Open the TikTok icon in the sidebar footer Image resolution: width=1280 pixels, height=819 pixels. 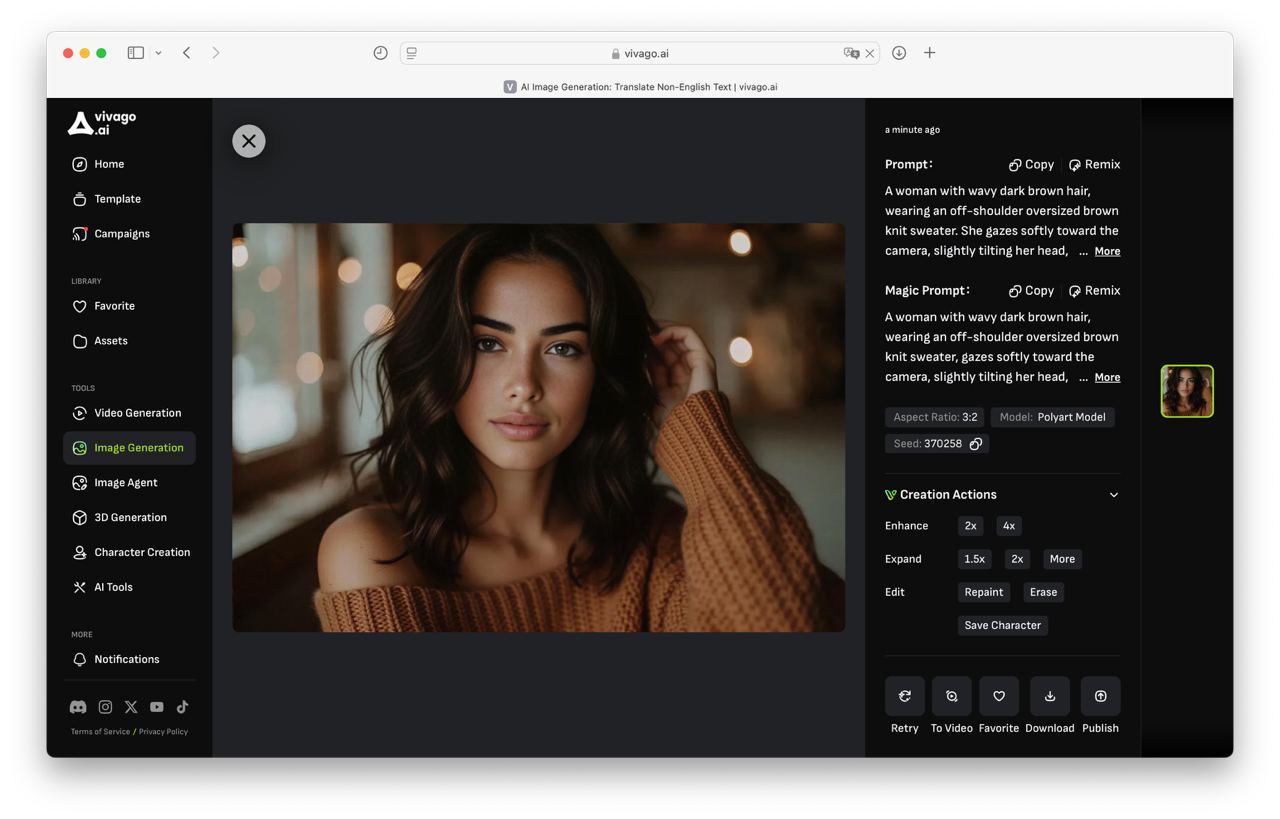point(182,707)
